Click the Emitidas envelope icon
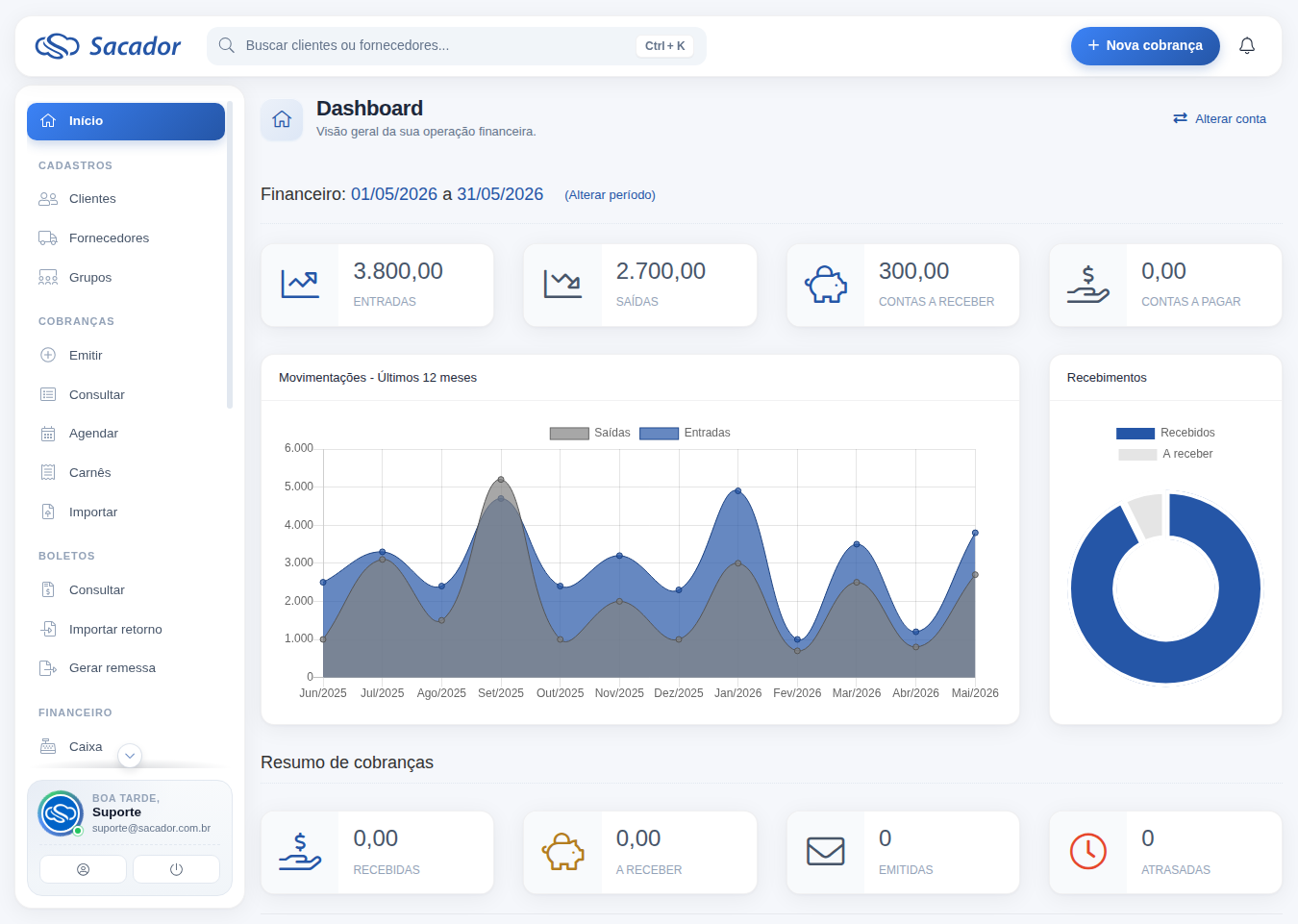The width and height of the screenshot is (1298, 924). (826, 852)
